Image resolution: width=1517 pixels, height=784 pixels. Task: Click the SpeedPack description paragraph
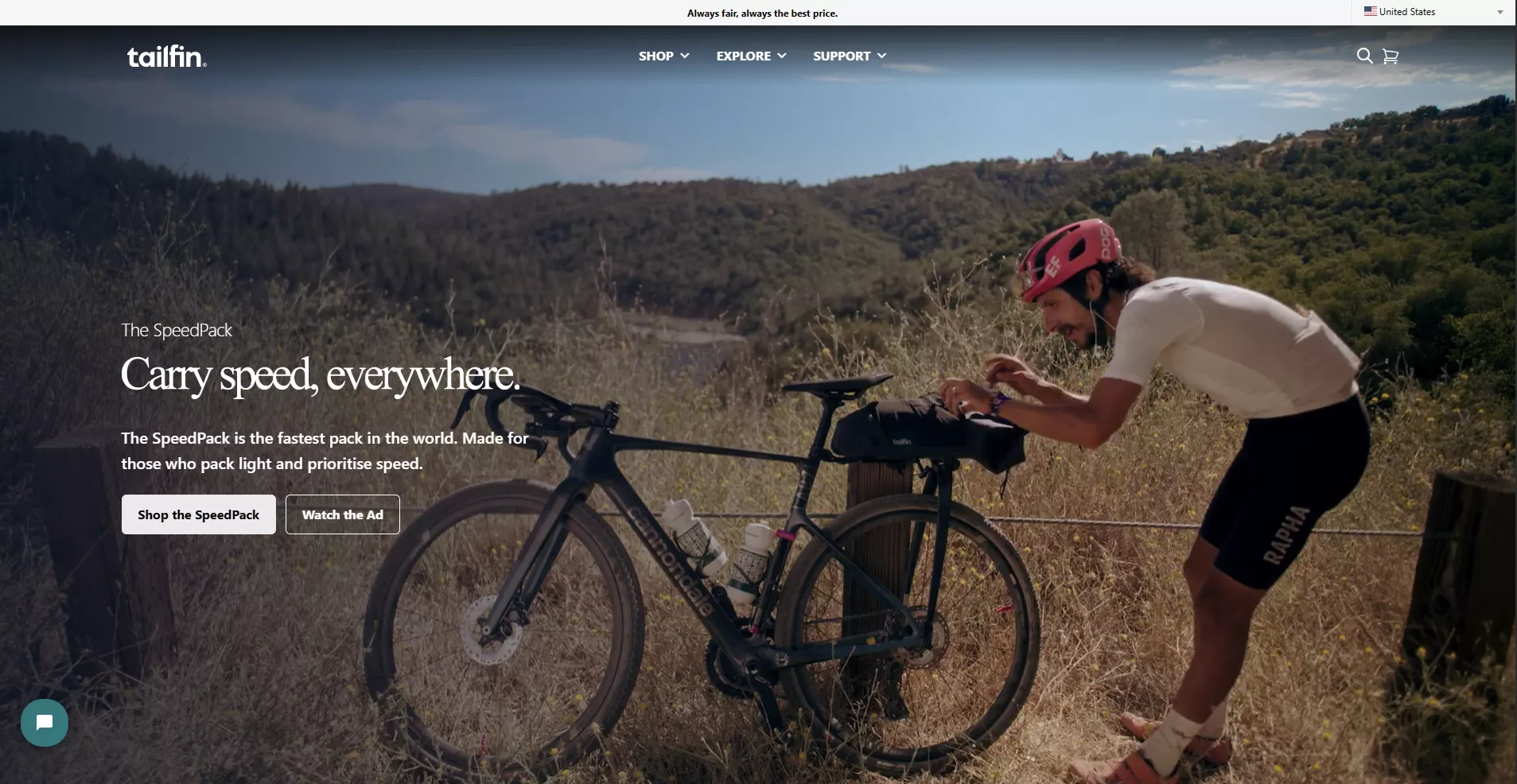point(325,451)
